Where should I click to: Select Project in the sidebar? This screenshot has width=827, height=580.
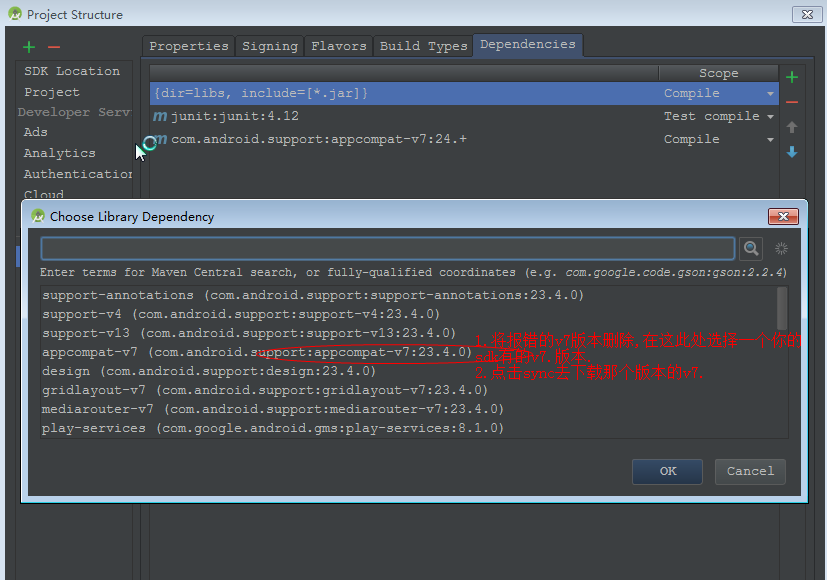coord(52,92)
